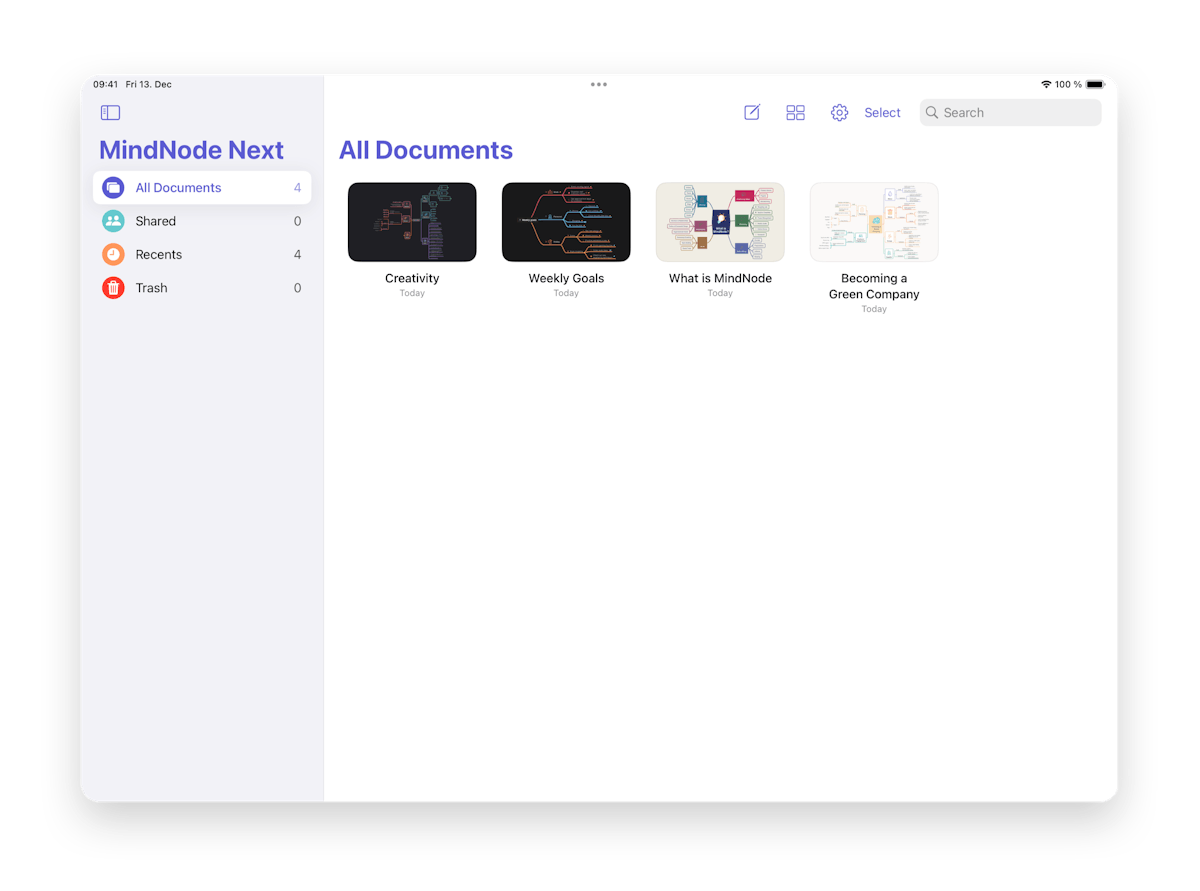Open the MindNode Next title link
Image resolution: width=1200 pixels, height=891 pixels.
(x=191, y=150)
